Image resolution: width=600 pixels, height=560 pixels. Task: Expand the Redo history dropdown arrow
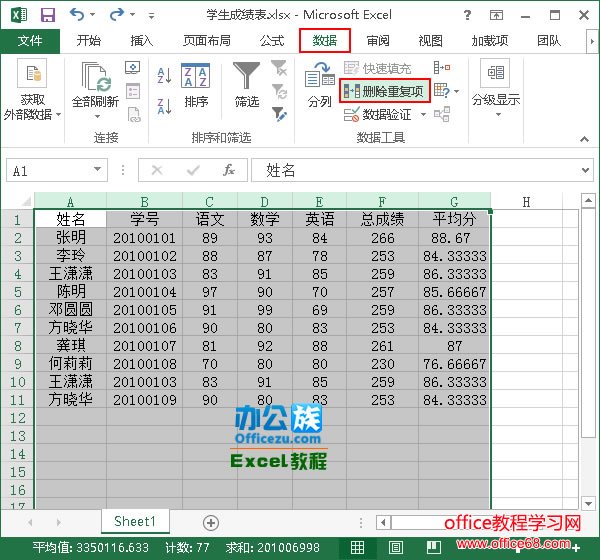click(132, 15)
